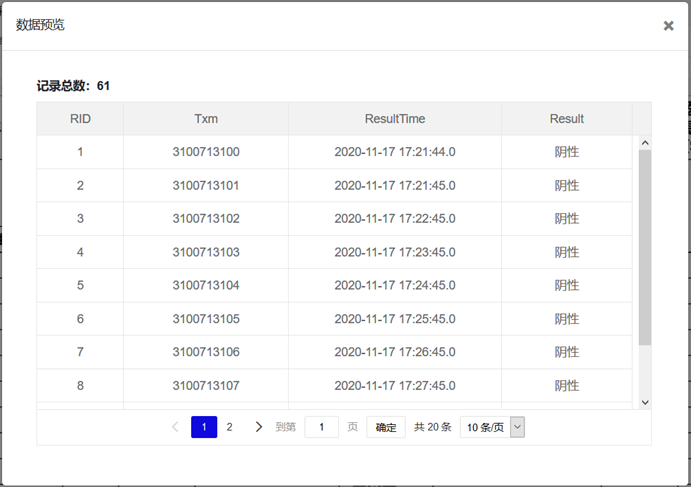Close the 数据预览 dialog
This screenshot has width=691, height=487.
click(x=669, y=26)
